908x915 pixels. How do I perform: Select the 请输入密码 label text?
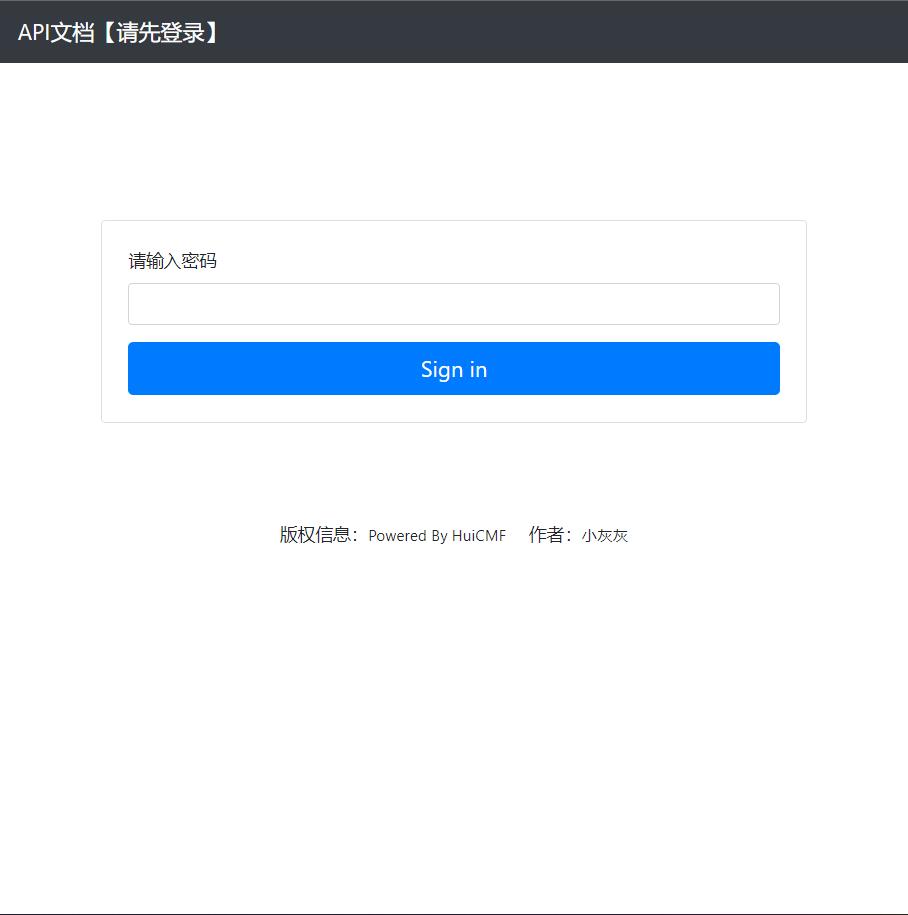172,261
